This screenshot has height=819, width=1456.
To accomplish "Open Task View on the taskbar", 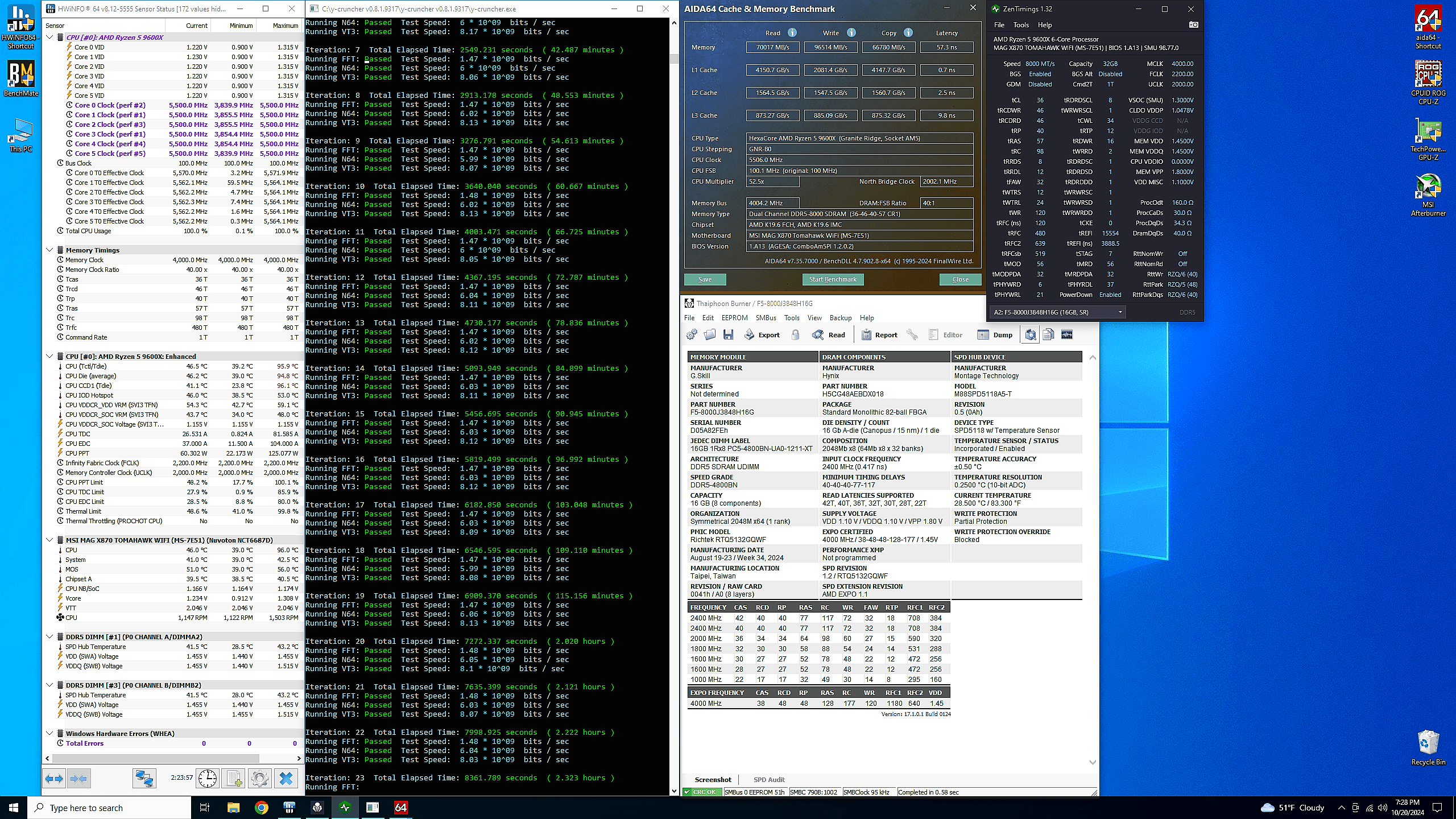I will (x=205, y=808).
